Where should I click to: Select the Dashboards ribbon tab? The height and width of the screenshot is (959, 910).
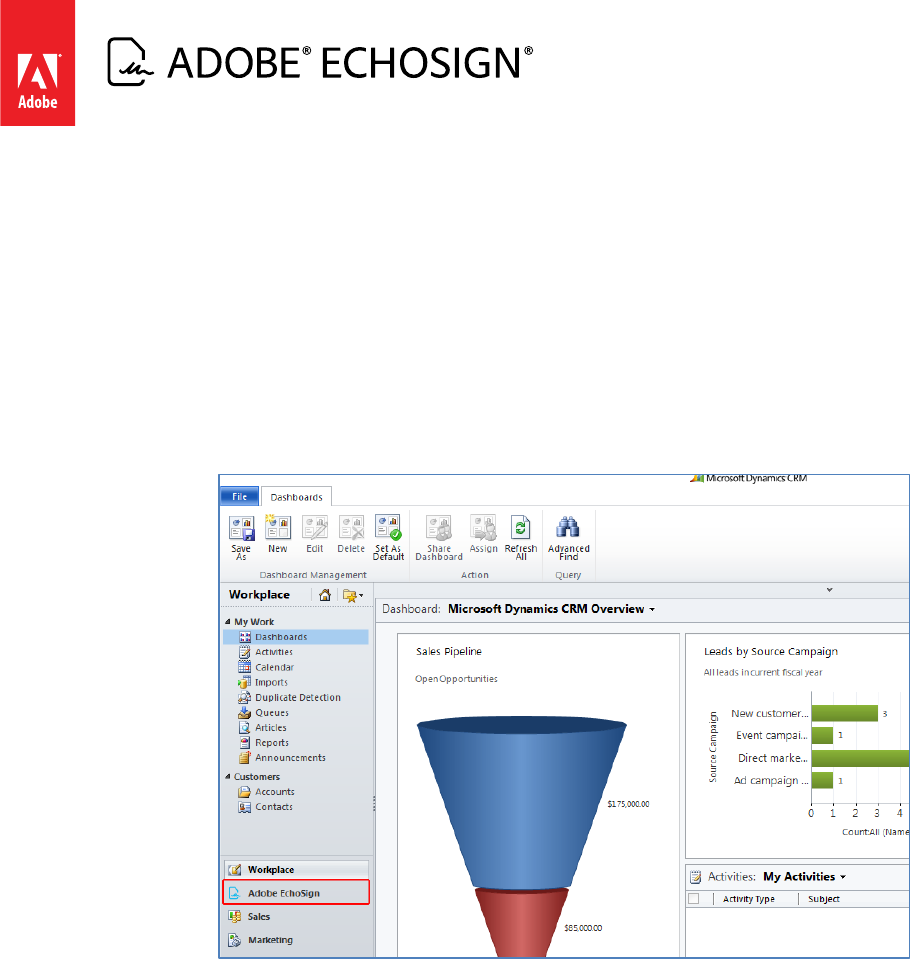point(297,497)
